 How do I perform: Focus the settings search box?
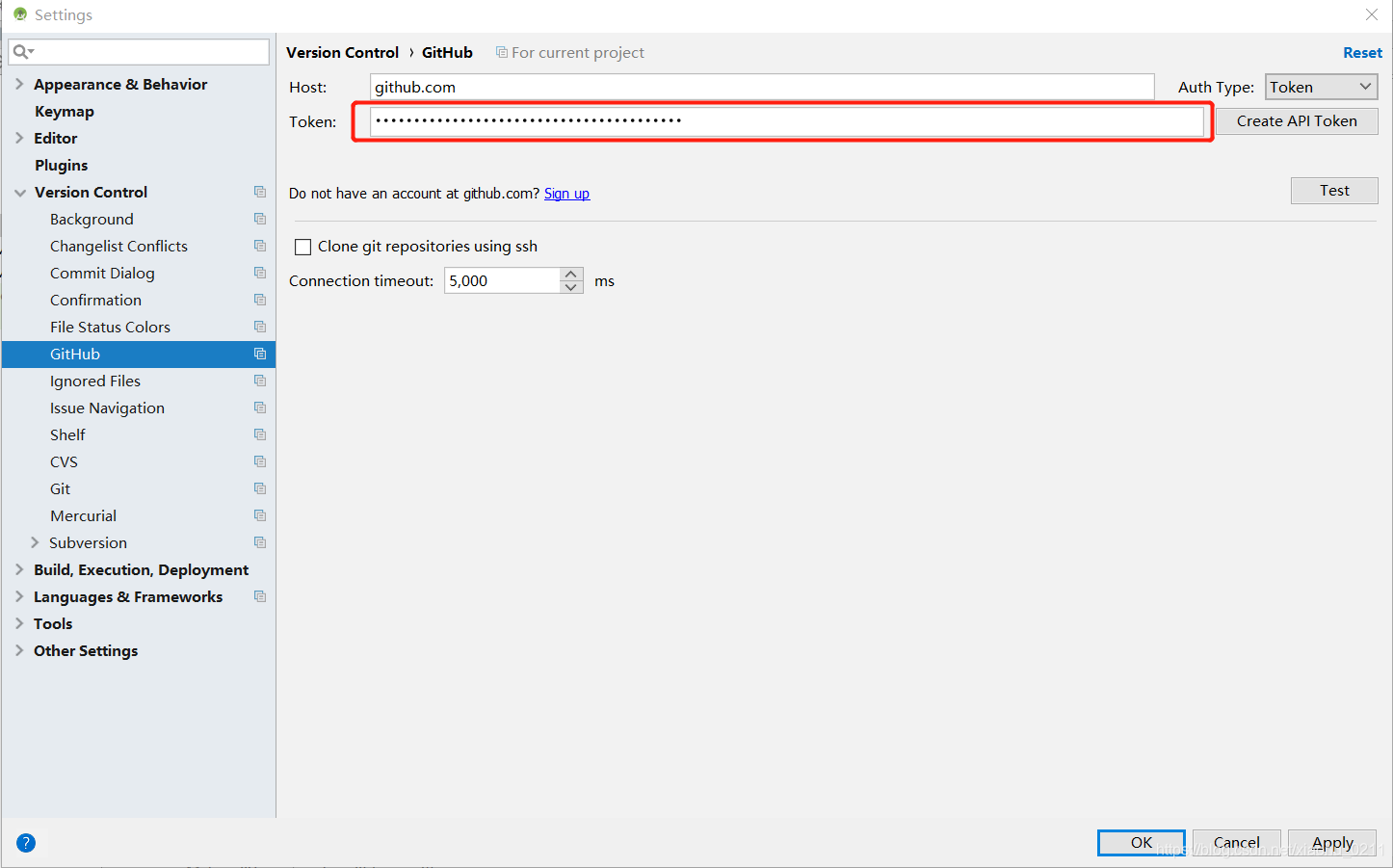(139, 52)
